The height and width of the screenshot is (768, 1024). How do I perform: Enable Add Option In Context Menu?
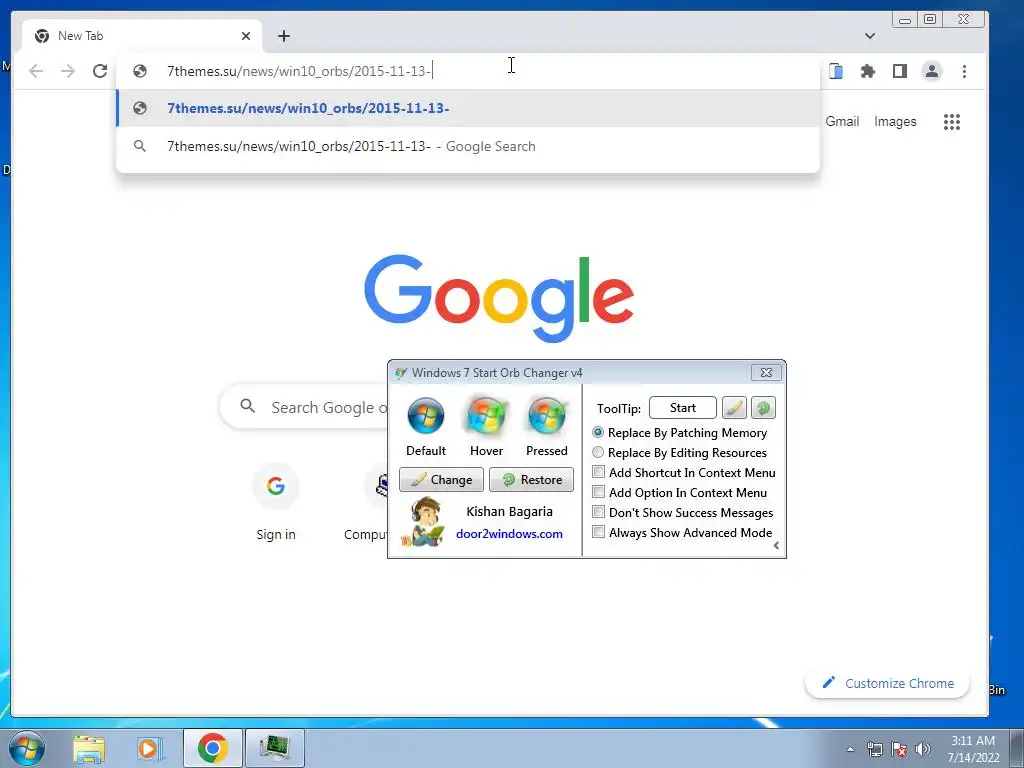[x=679, y=492]
